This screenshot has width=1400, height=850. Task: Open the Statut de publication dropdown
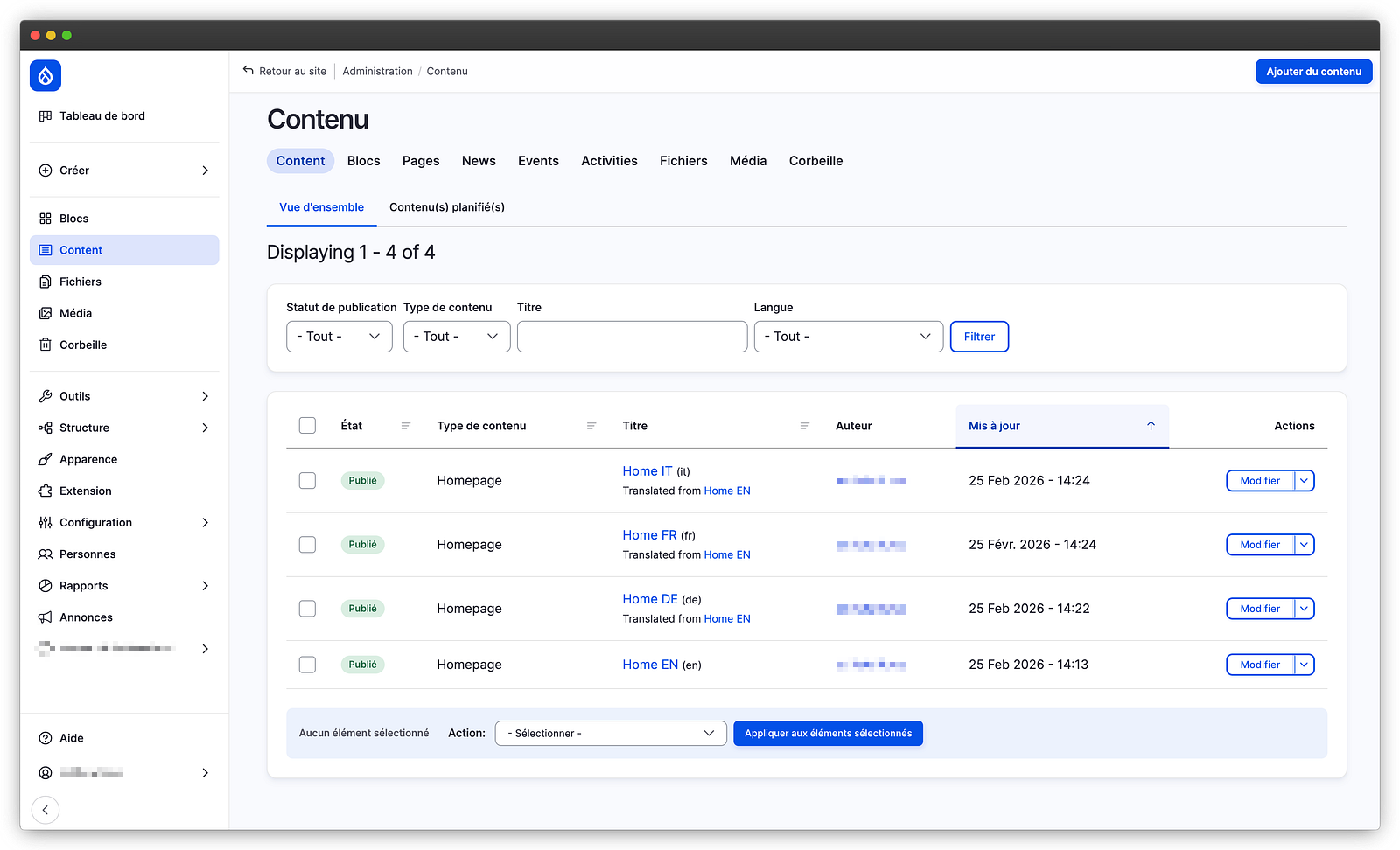coord(339,337)
